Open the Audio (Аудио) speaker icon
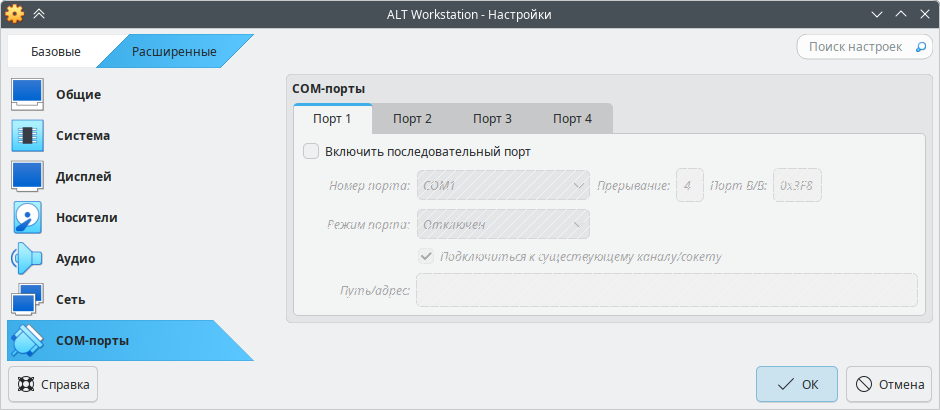Viewport: 940px width, 410px height. (27, 258)
